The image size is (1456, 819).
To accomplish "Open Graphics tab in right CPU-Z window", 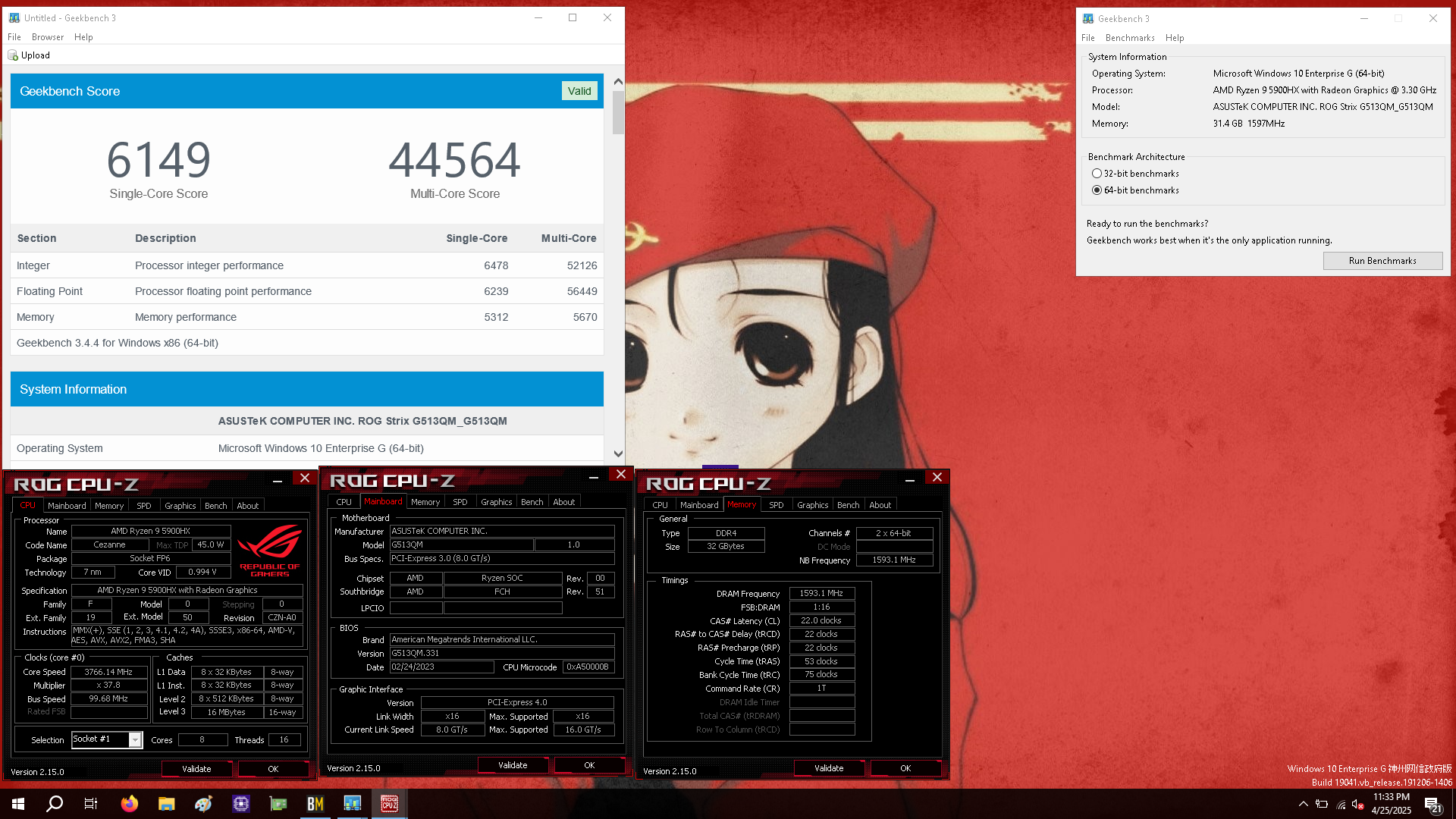I will (x=813, y=505).
